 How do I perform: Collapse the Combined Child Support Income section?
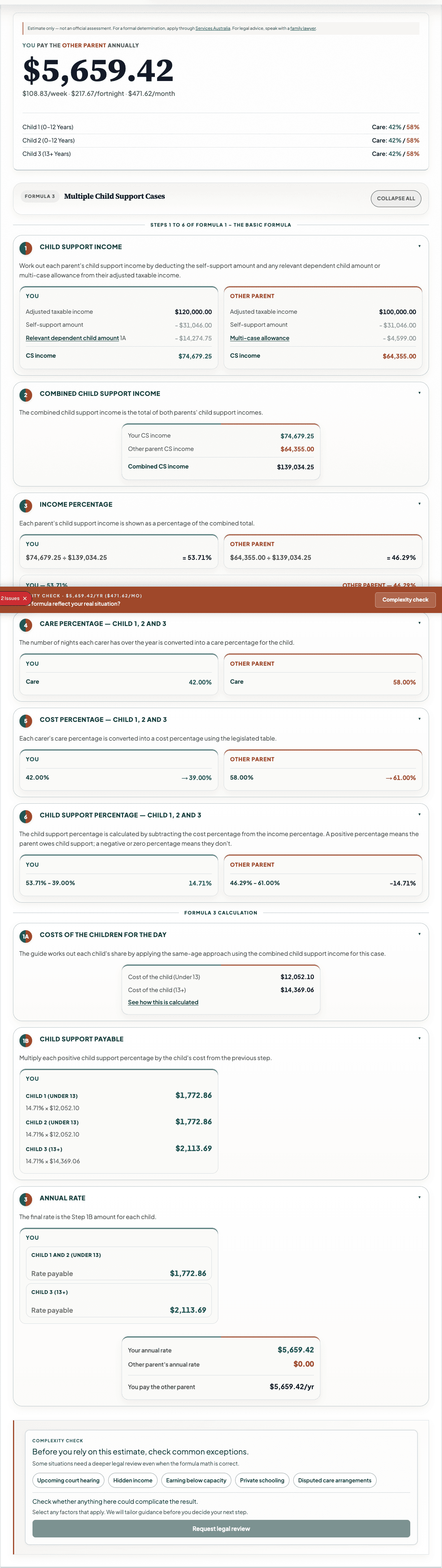point(419,392)
